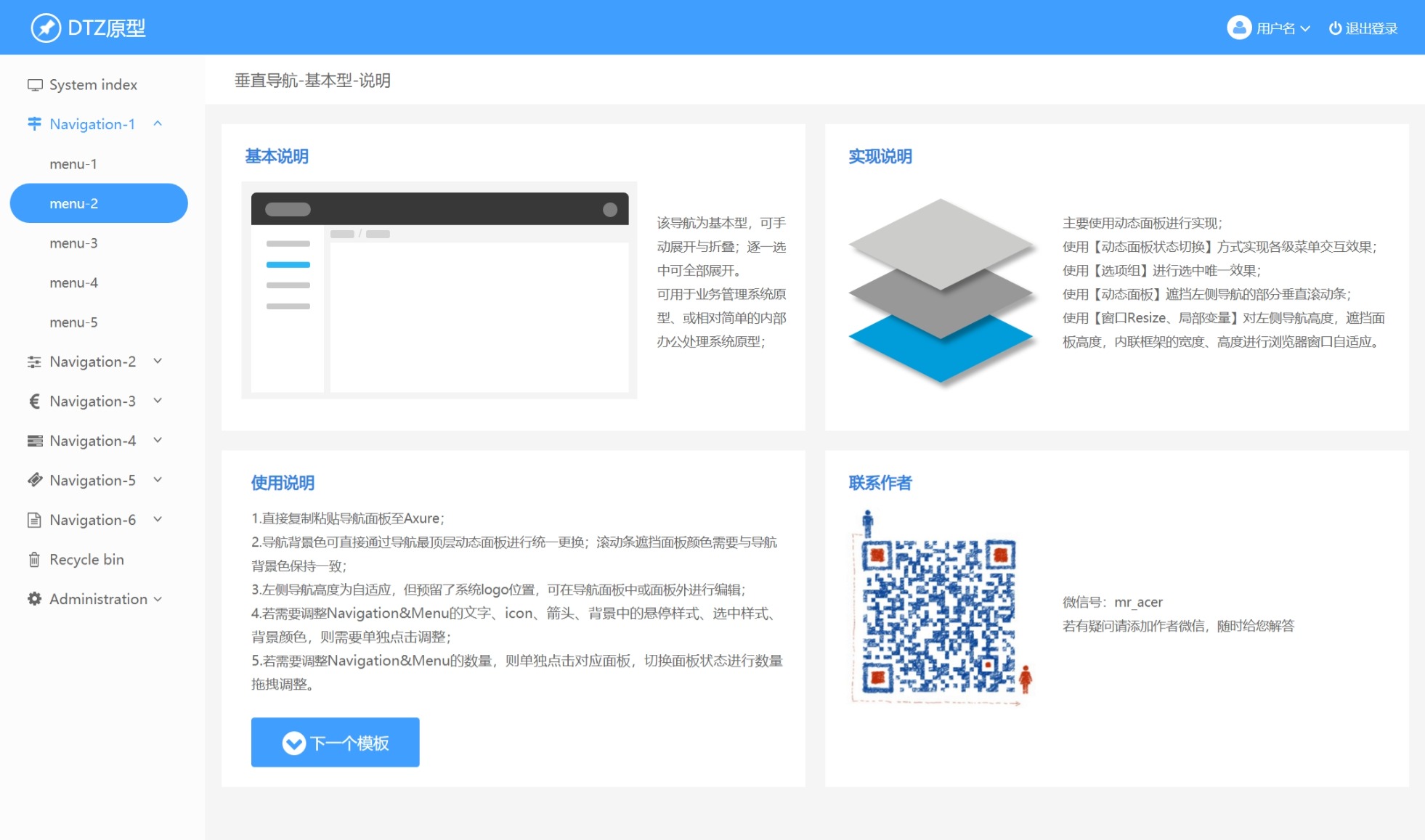Screen dimensions: 1425x840
Task: Click the 使用说明 heading
Action: coord(283,483)
